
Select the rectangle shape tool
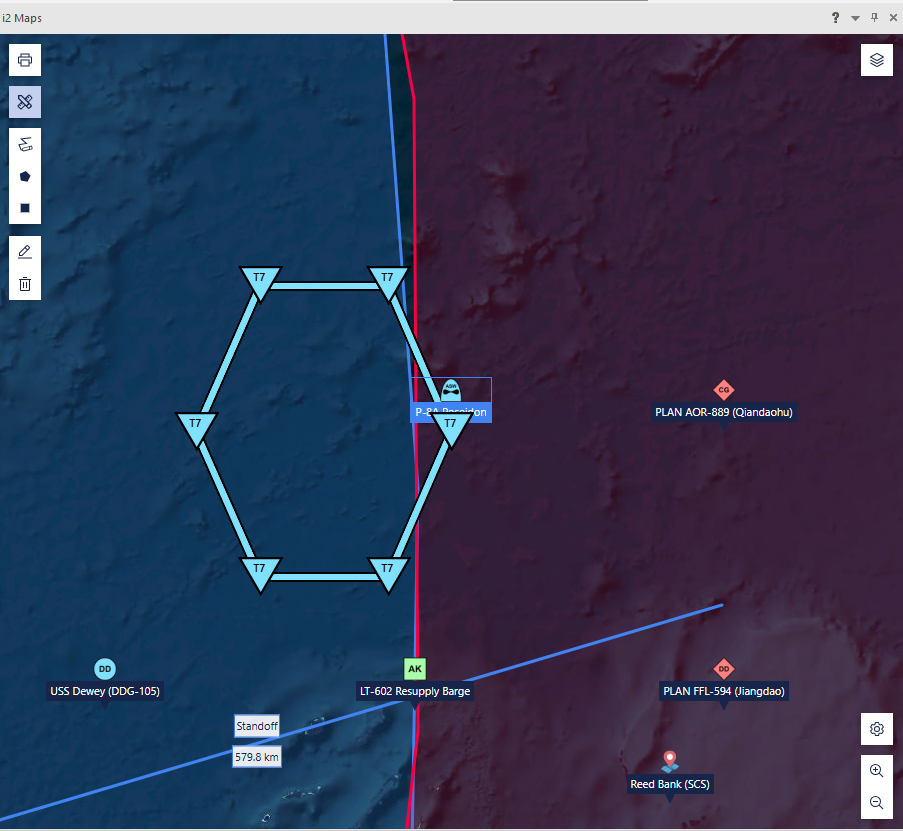(x=25, y=208)
